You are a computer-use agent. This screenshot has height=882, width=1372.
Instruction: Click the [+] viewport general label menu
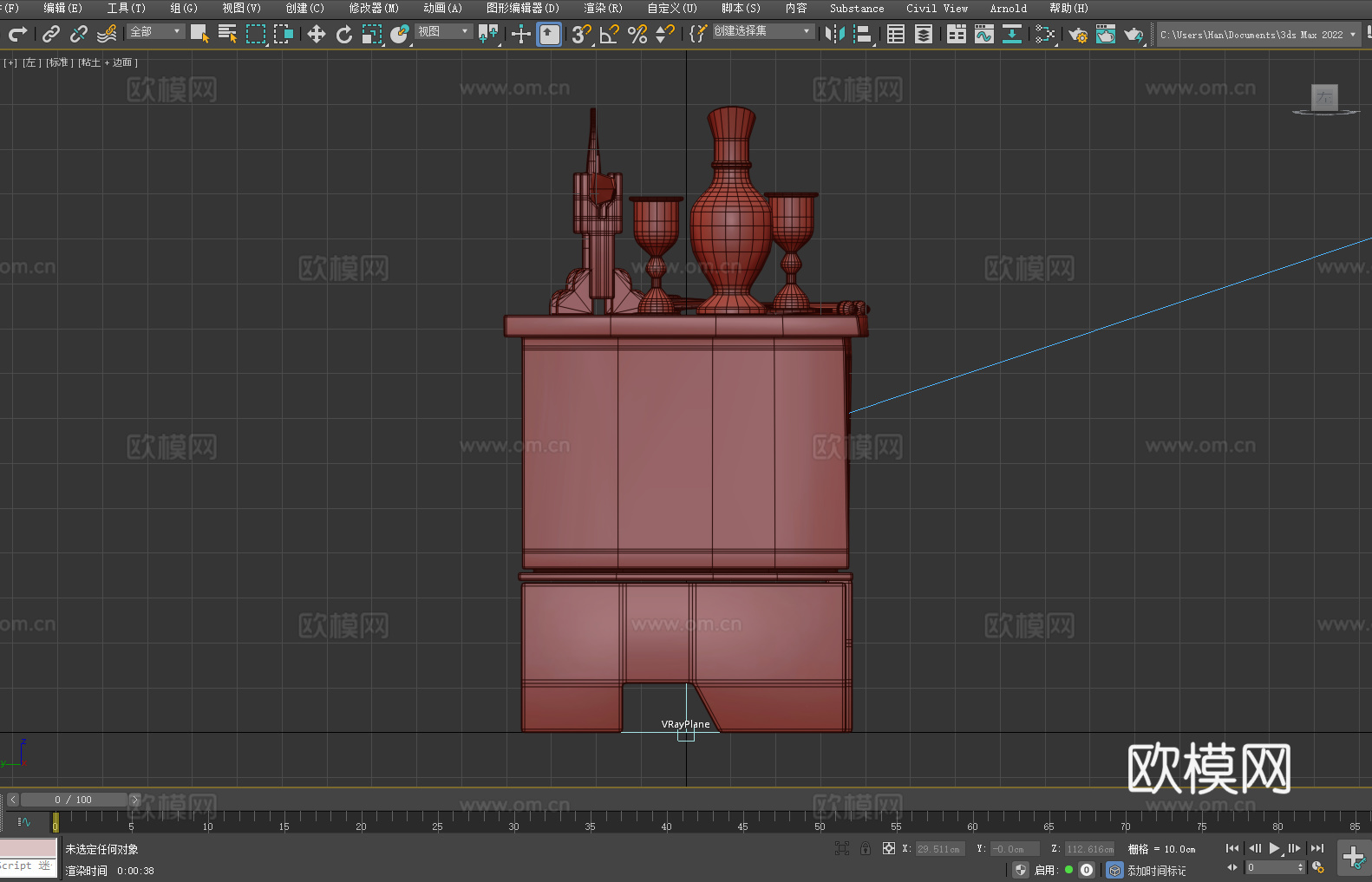[x=10, y=62]
